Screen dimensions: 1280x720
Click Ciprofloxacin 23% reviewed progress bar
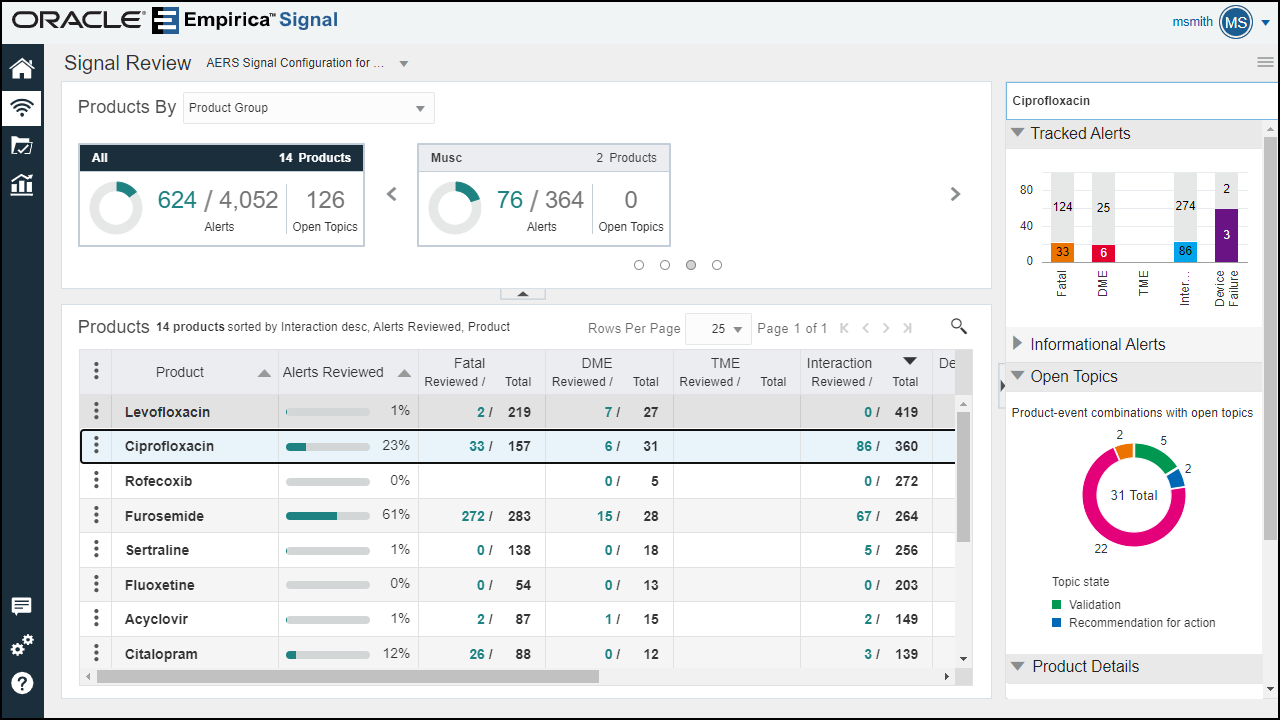(x=328, y=446)
